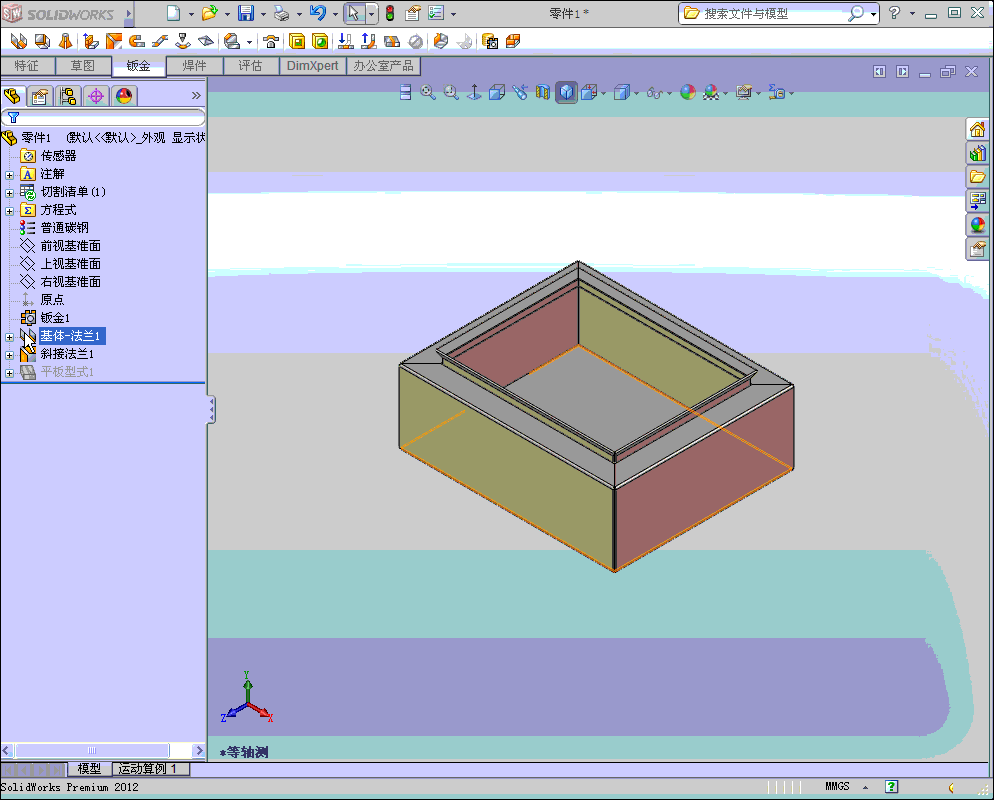
Task: Expand the 方程式 node
Action: 10,210
